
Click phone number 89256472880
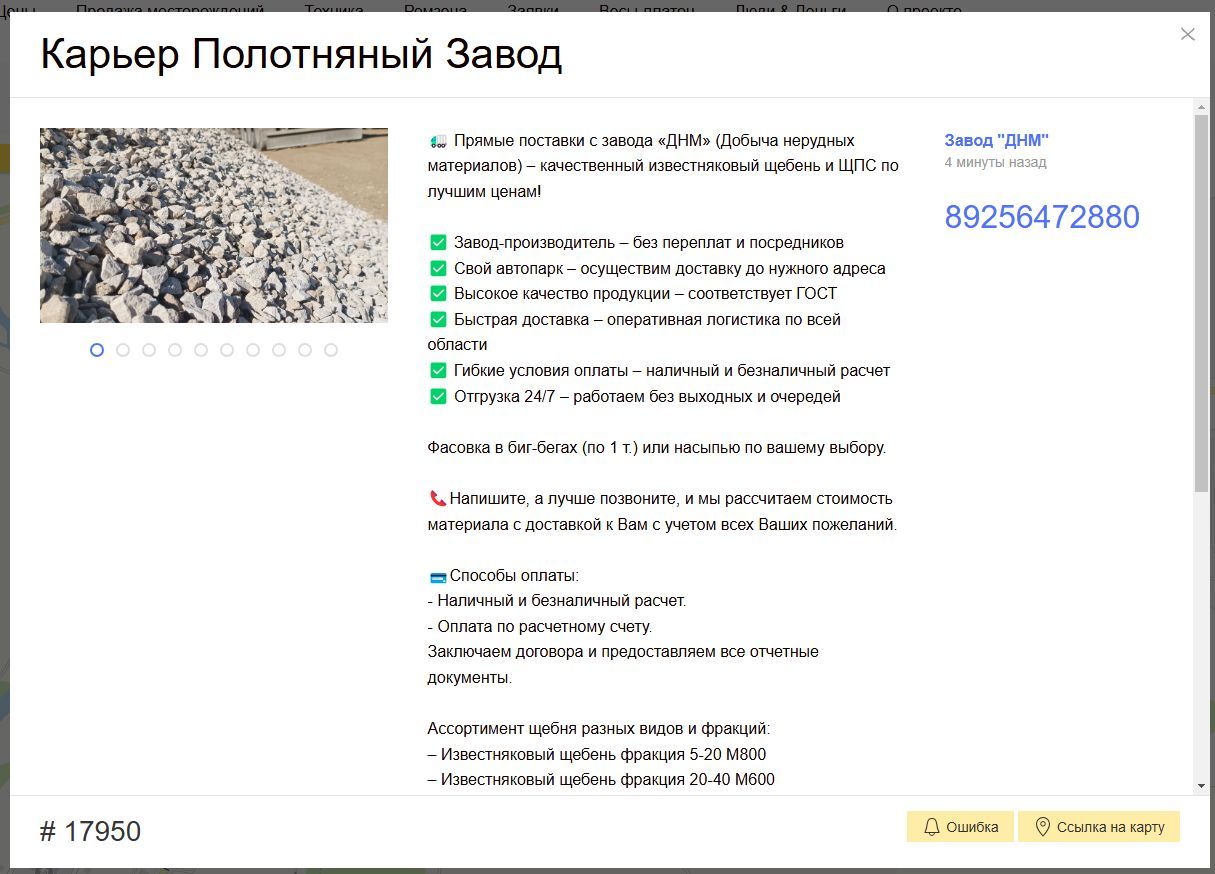point(1042,217)
